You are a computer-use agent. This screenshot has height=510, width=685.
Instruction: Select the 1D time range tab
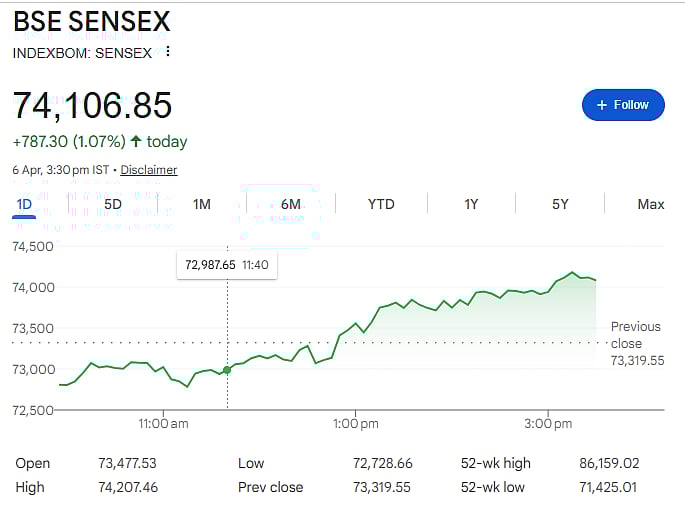pos(25,204)
